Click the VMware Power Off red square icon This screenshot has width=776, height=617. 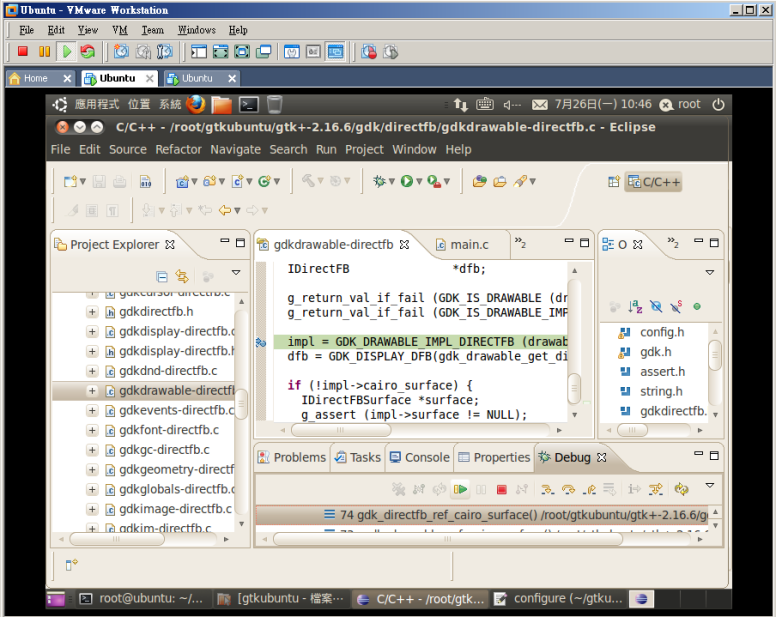click(23, 51)
